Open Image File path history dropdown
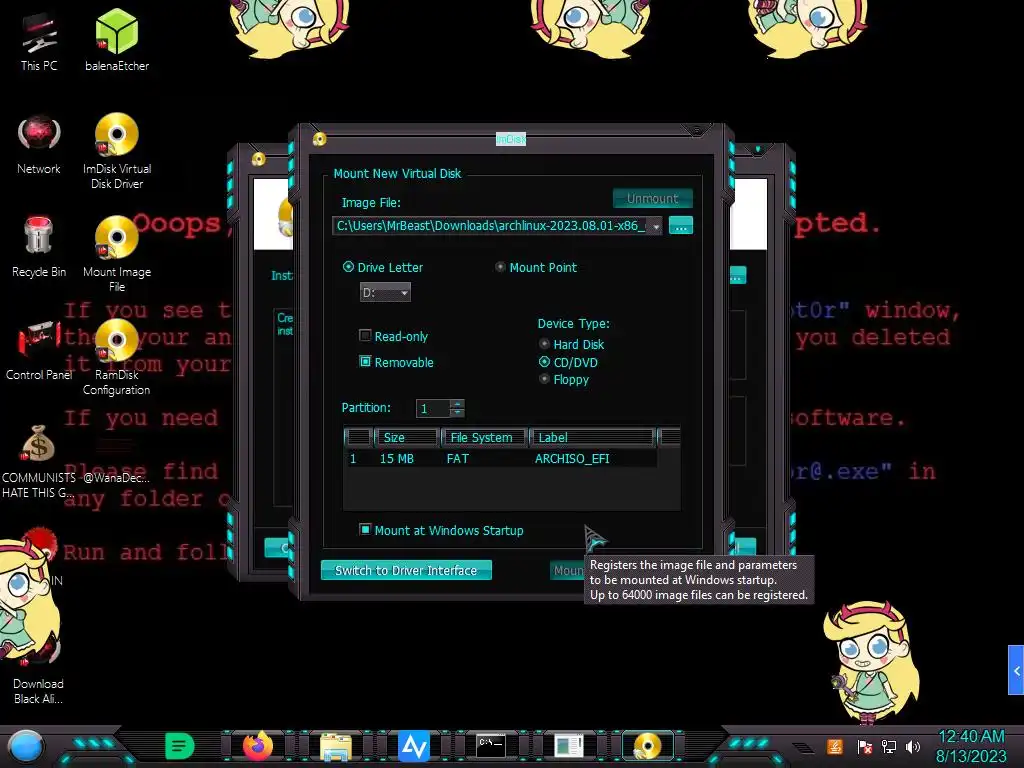The image size is (1024, 768). pyautogui.click(x=656, y=226)
